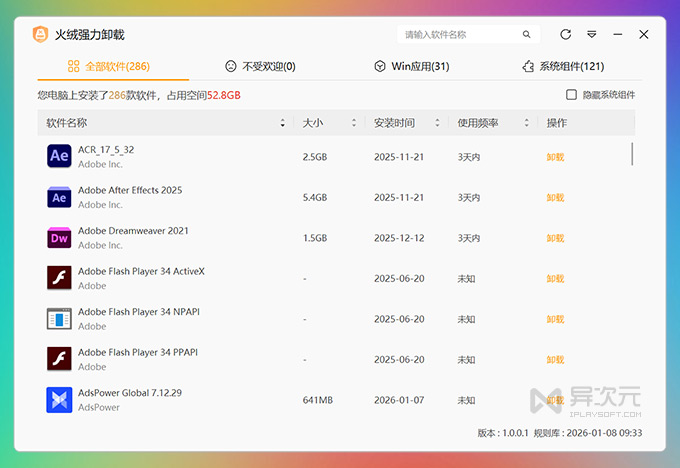Toggle the 隐藏系统组件 checkbox
This screenshot has width=680, height=468.
[x=572, y=95]
